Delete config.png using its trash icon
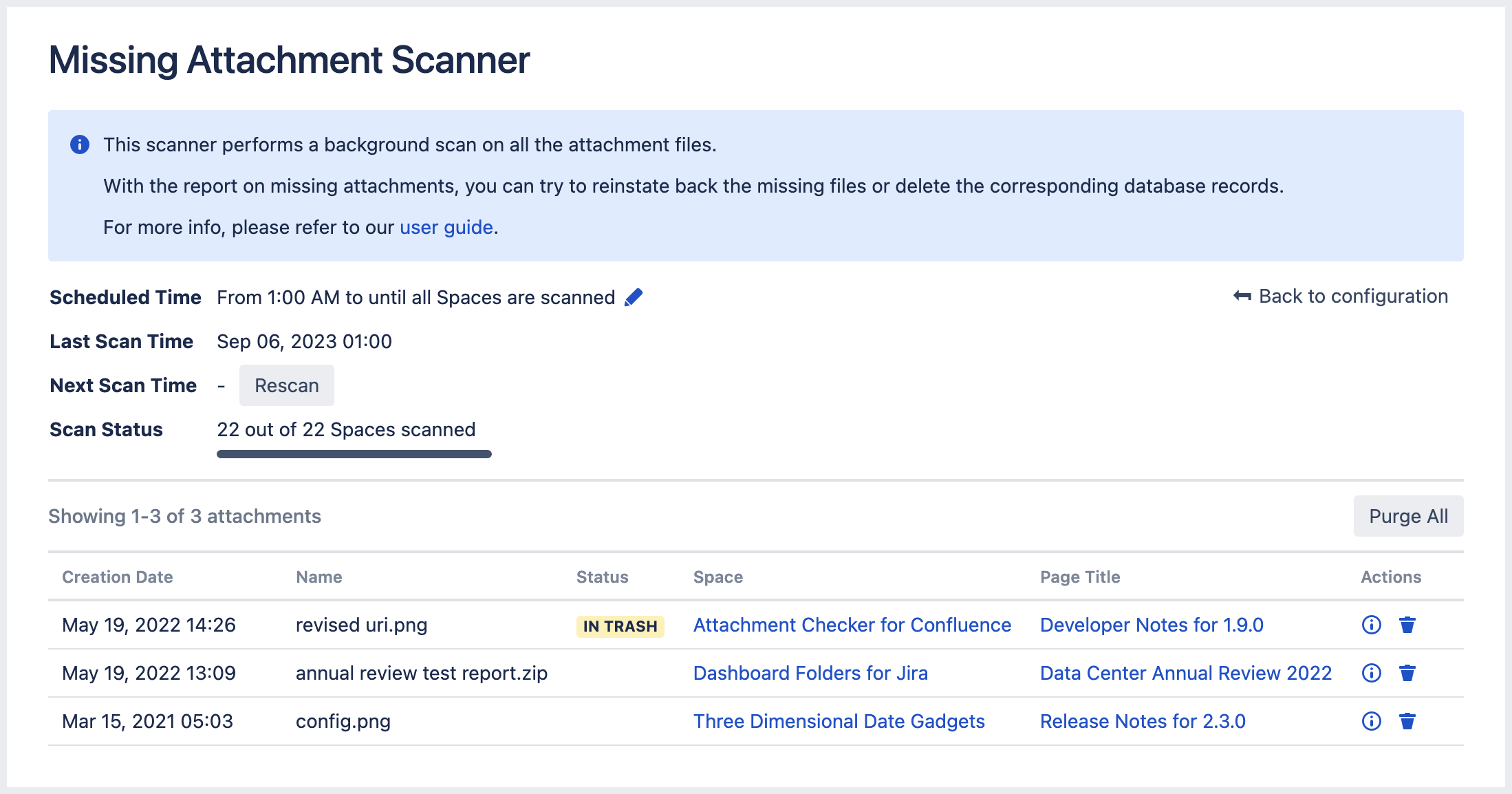This screenshot has height=794, width=1512. pos(1407,721)
